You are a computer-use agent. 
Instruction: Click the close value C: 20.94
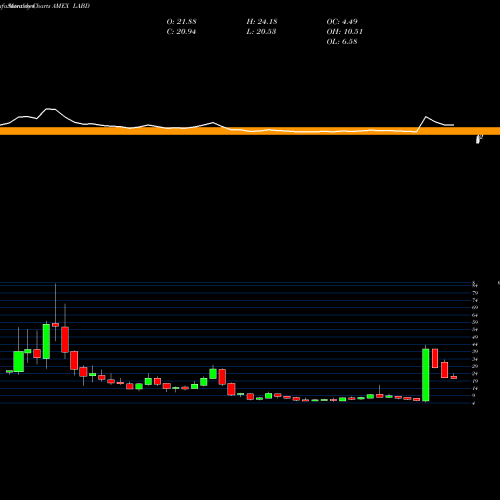pos(181,32)
